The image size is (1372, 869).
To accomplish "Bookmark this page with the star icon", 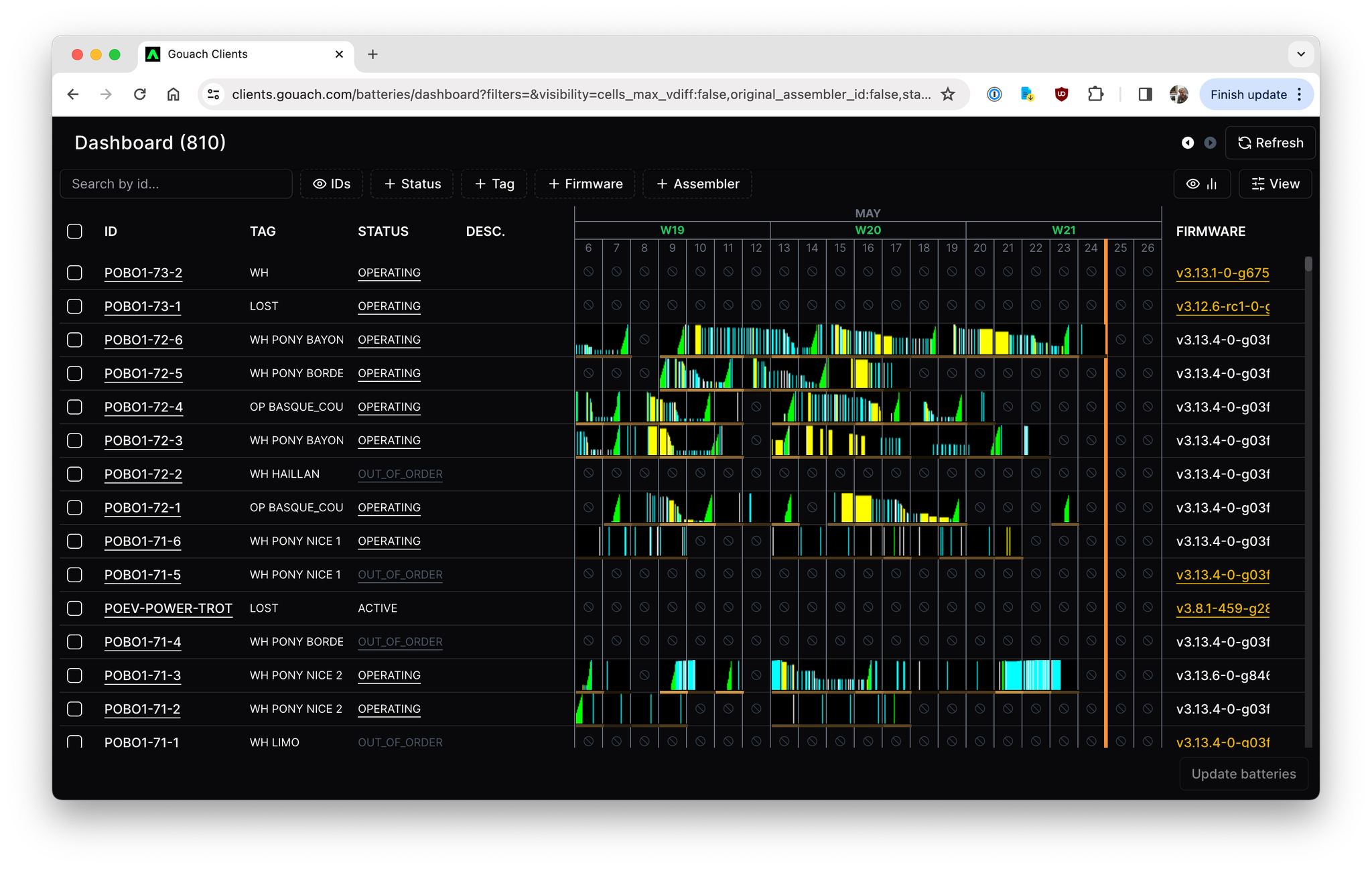I will point(948,94).
